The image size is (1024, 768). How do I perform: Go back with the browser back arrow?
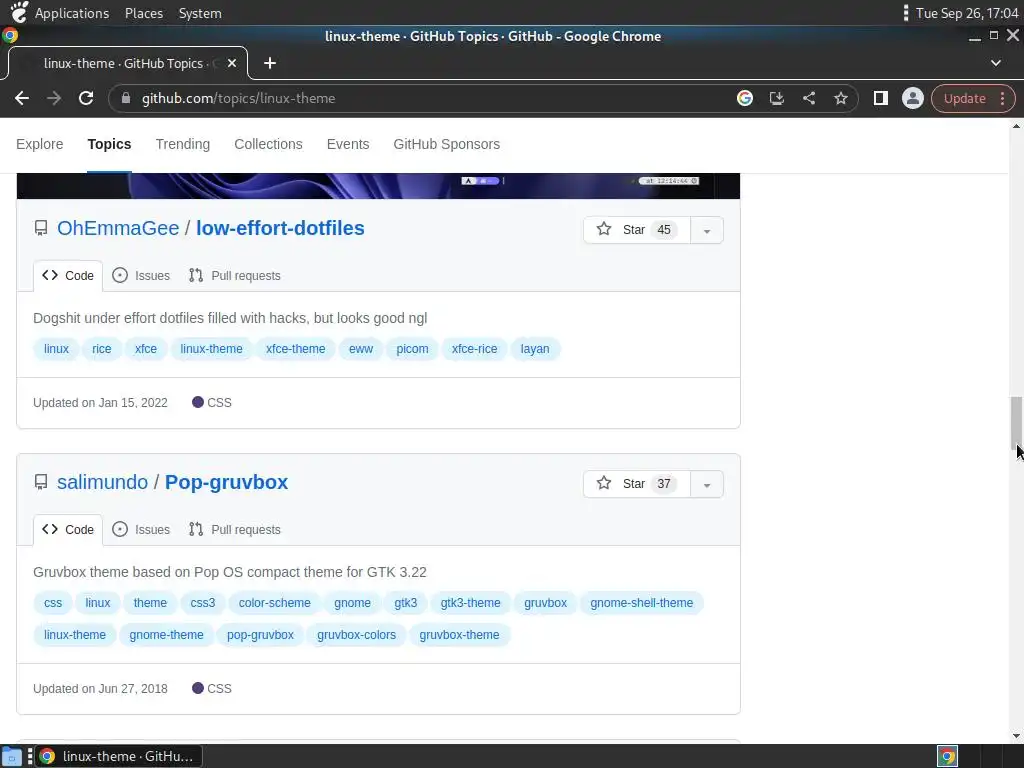pyautogui.click(x=22, y=98)
